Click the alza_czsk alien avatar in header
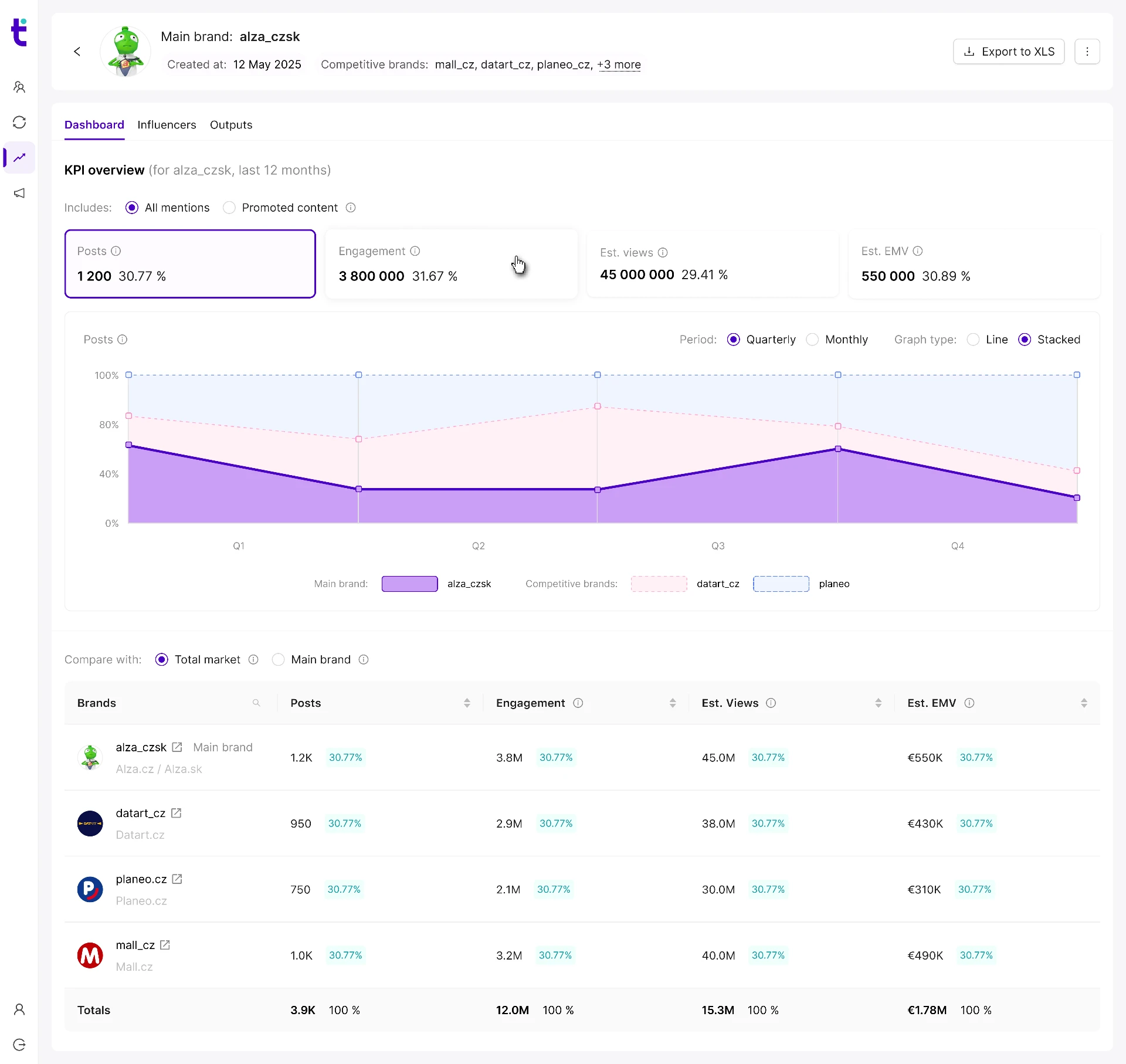 click(x=126, y=52)
